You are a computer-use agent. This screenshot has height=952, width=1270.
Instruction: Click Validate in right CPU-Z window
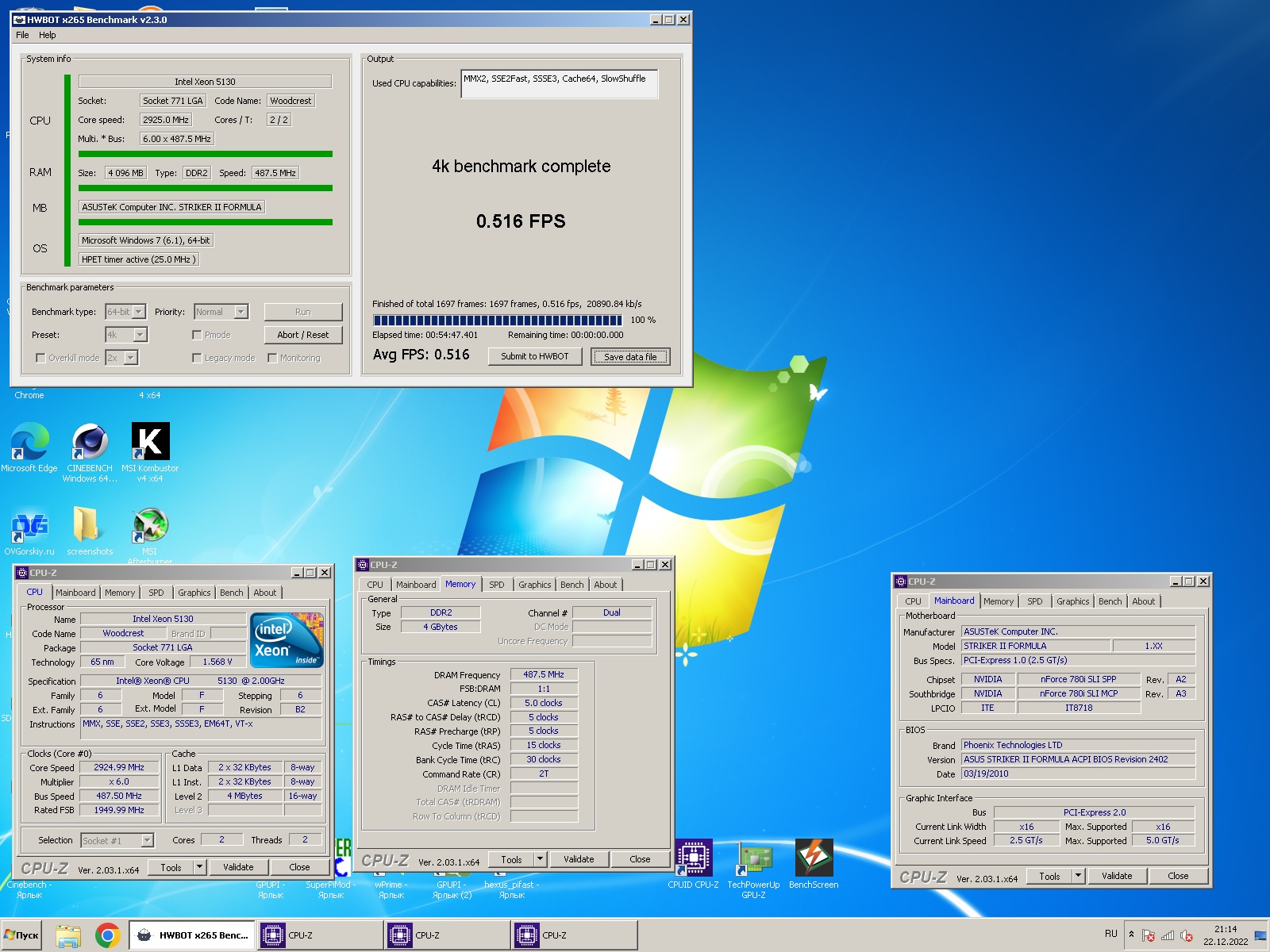(1117, 876)
